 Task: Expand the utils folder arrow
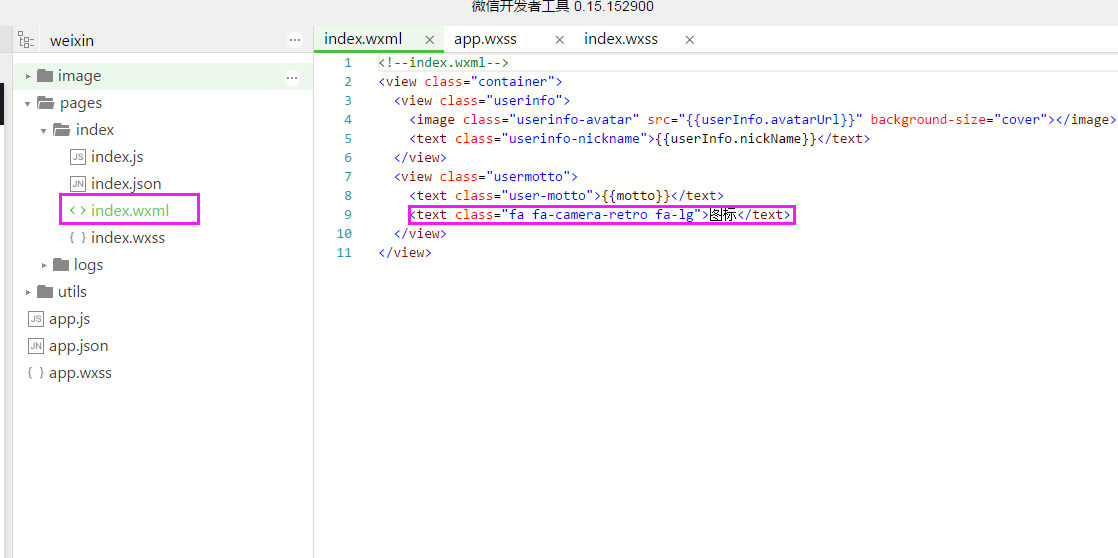pos(28,292)
